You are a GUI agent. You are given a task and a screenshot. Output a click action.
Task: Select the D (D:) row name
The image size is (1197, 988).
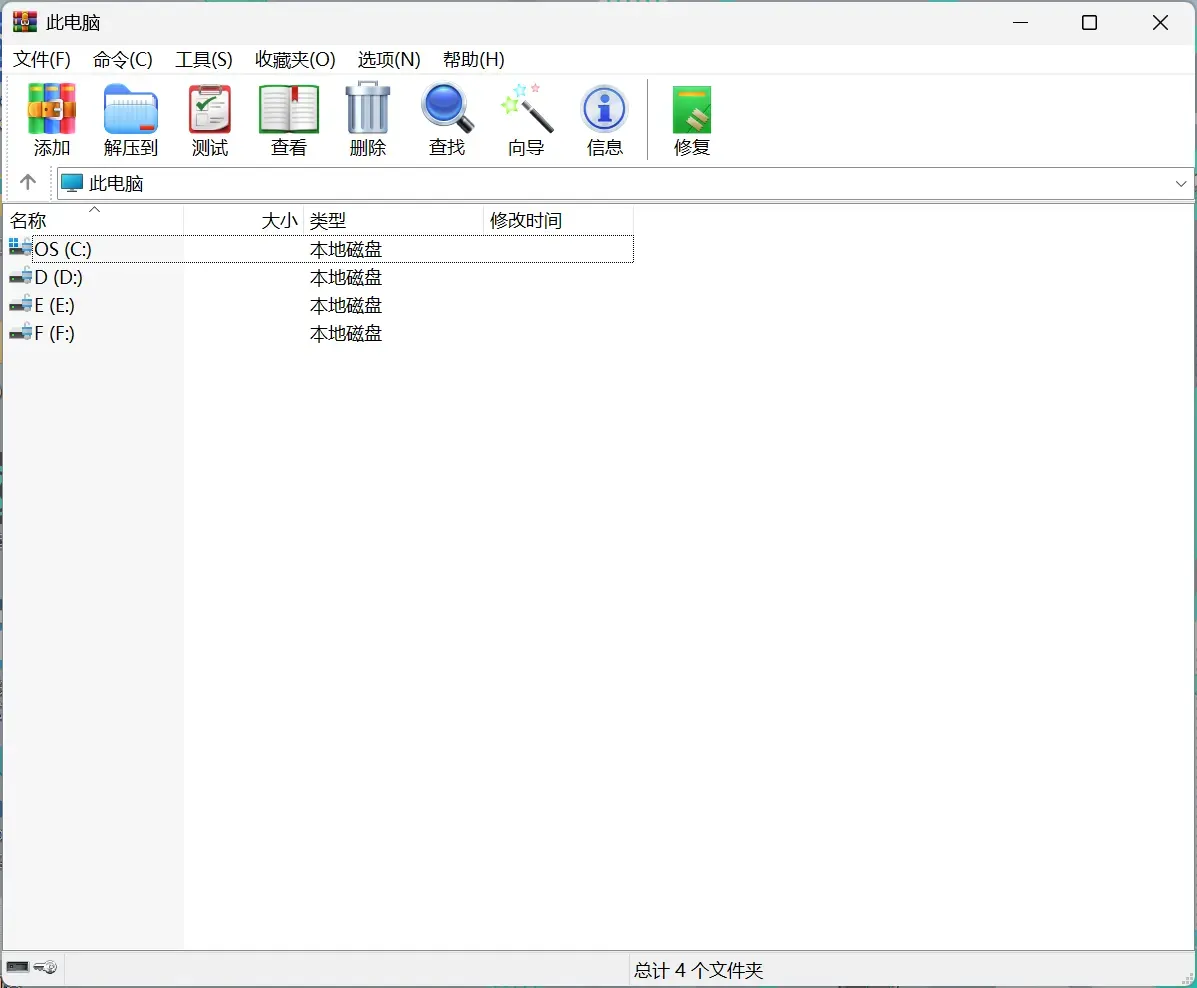pyautogui.click(x=58, y=277)
